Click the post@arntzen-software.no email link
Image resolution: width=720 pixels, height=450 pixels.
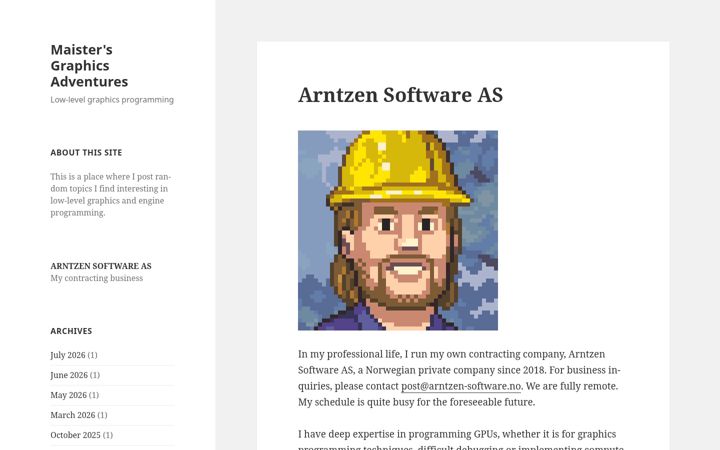click(x=461, y=386)
